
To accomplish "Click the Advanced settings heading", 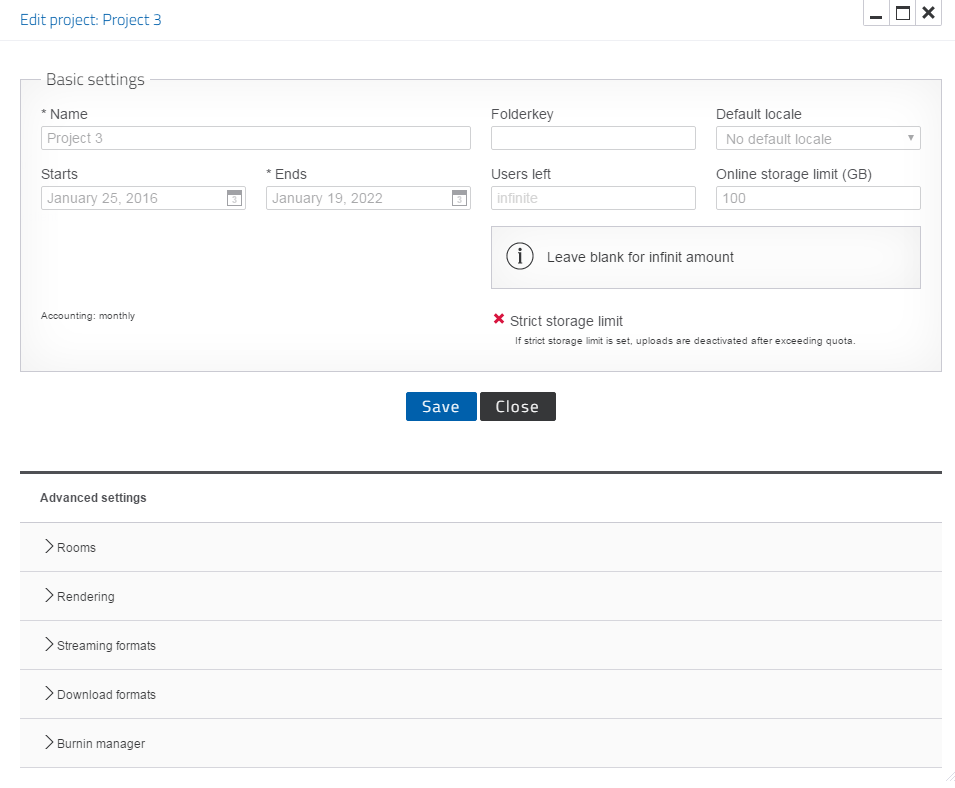I will (x=93, y=498).
